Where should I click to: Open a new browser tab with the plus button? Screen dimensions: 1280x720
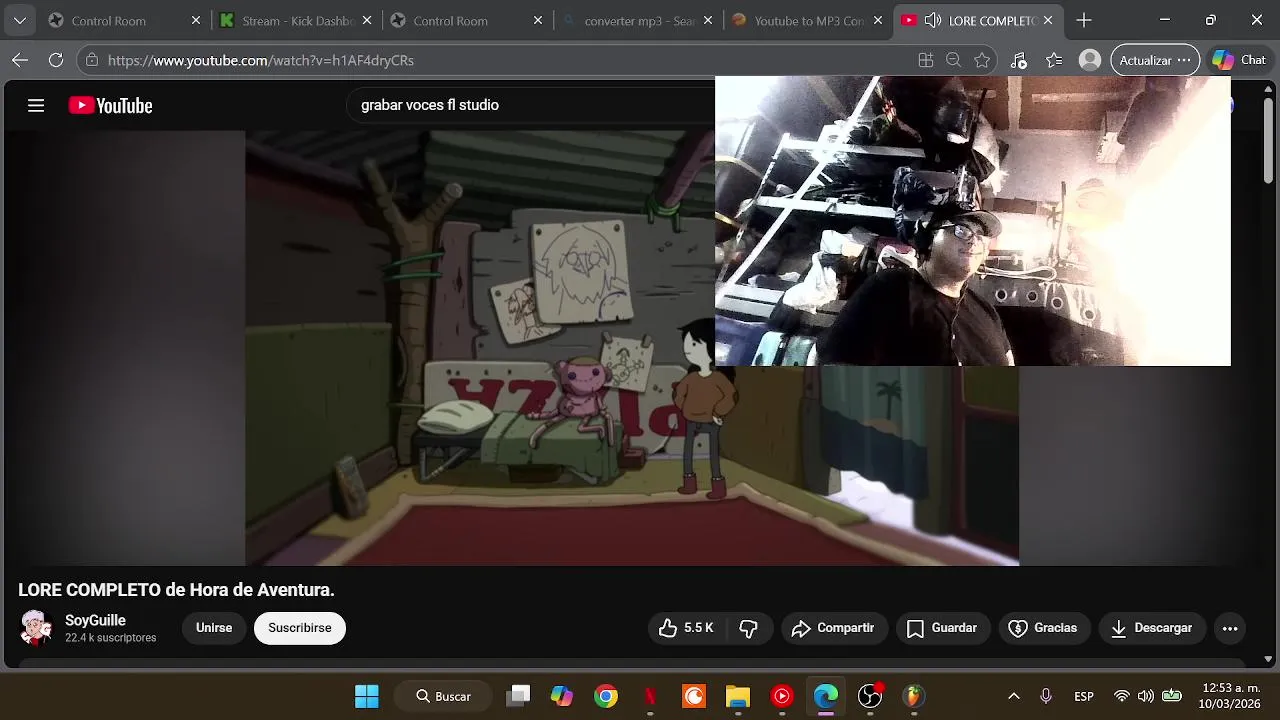[1084, 20]
